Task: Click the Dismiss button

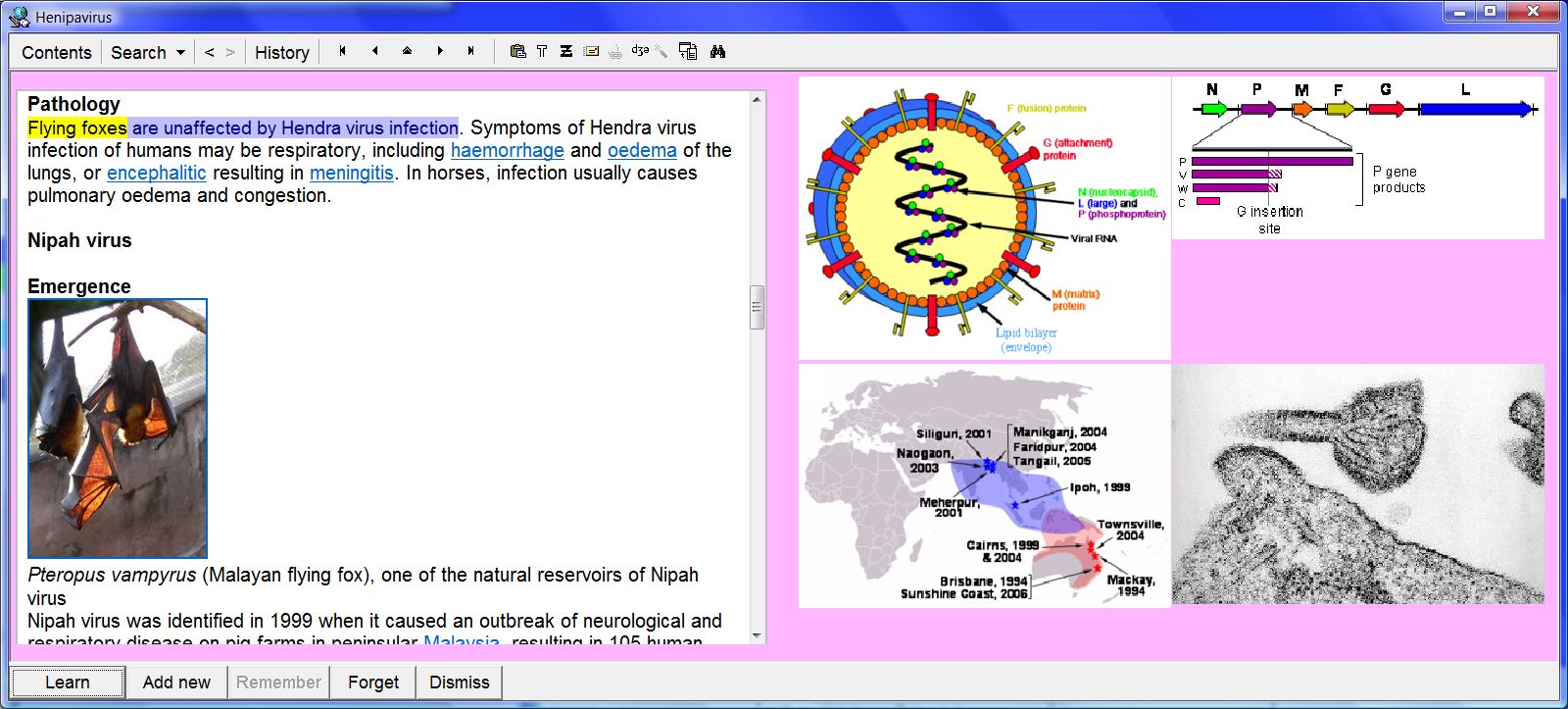Action: tap(459, 683)
